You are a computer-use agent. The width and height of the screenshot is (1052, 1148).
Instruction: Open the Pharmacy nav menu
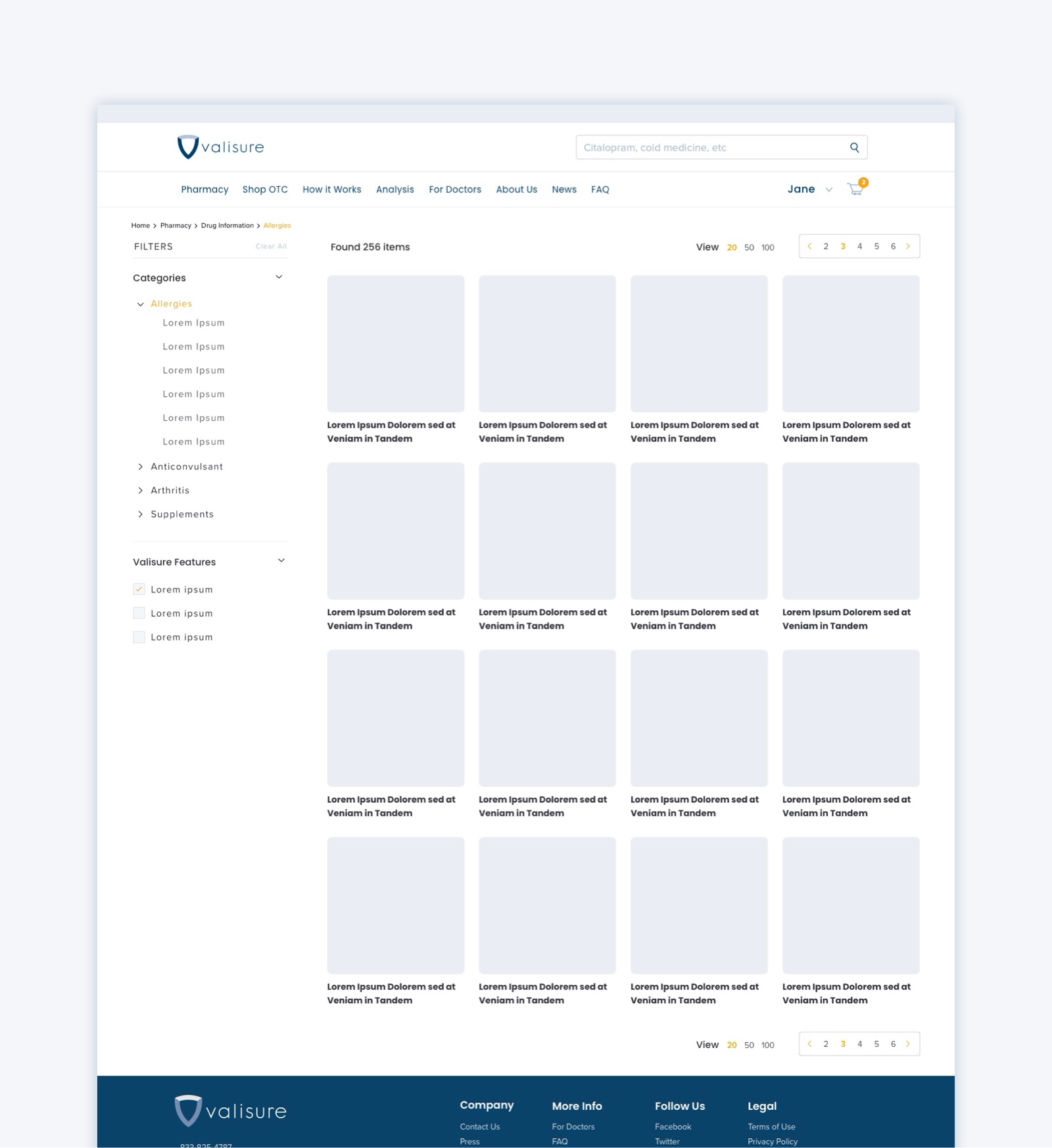pyautogui.click(x=204, y=189)
